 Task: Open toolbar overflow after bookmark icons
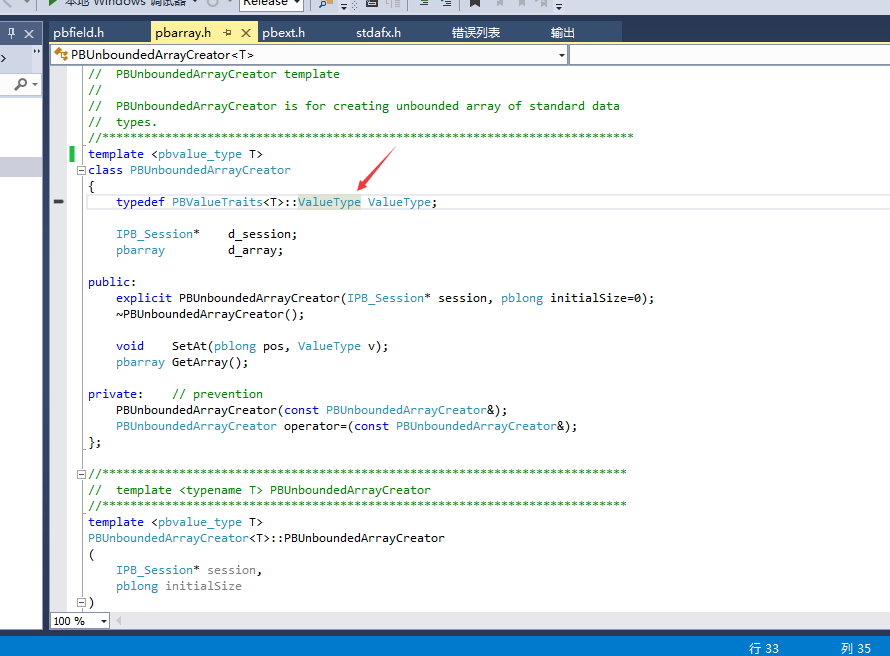pyautogui.click(x=559, y=7)
